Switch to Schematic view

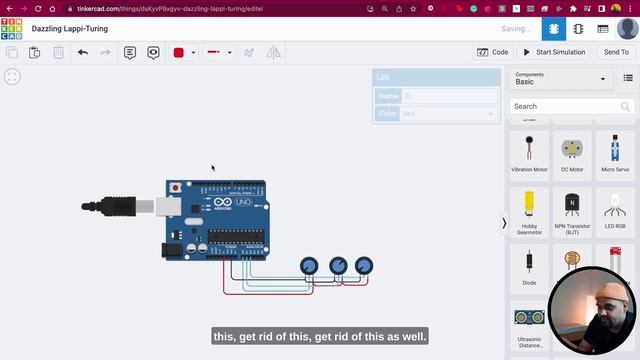[578, 29]
